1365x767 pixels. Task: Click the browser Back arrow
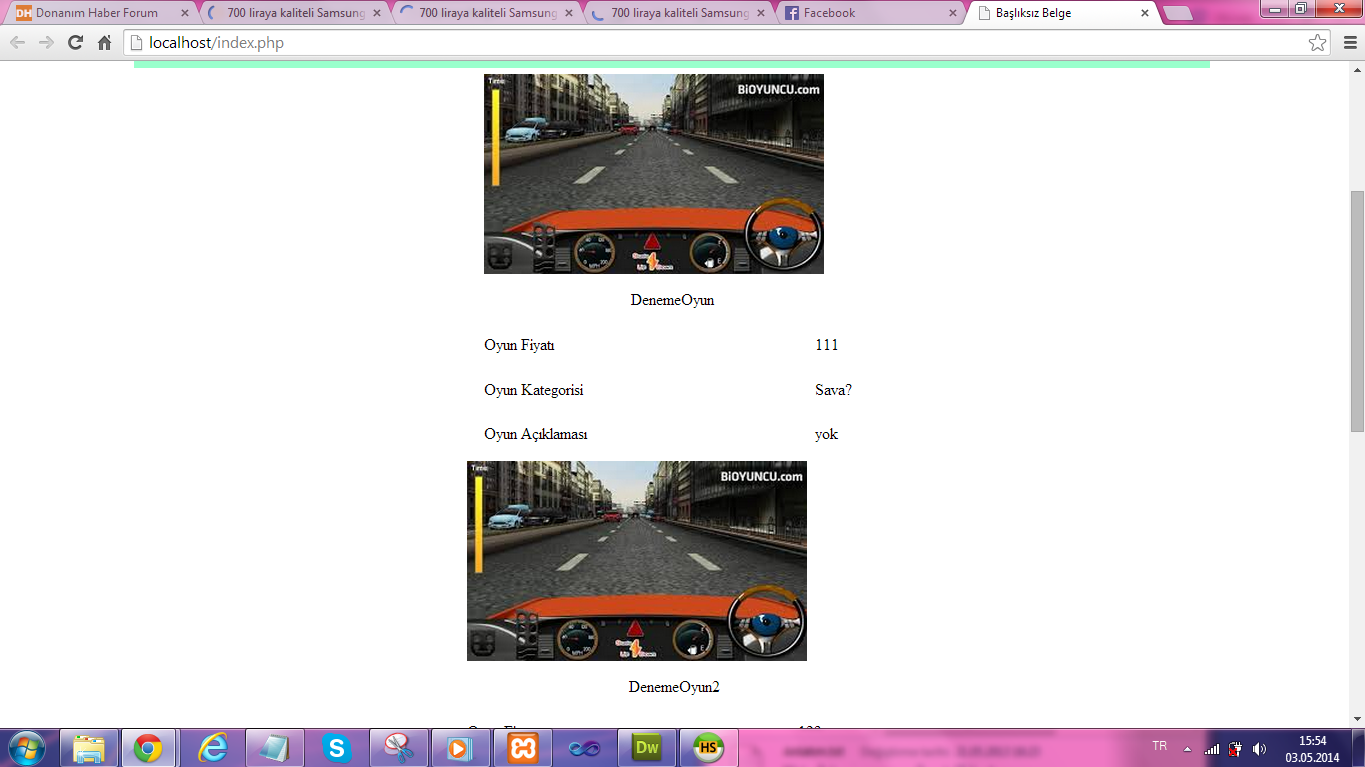(x=17, y=43)
